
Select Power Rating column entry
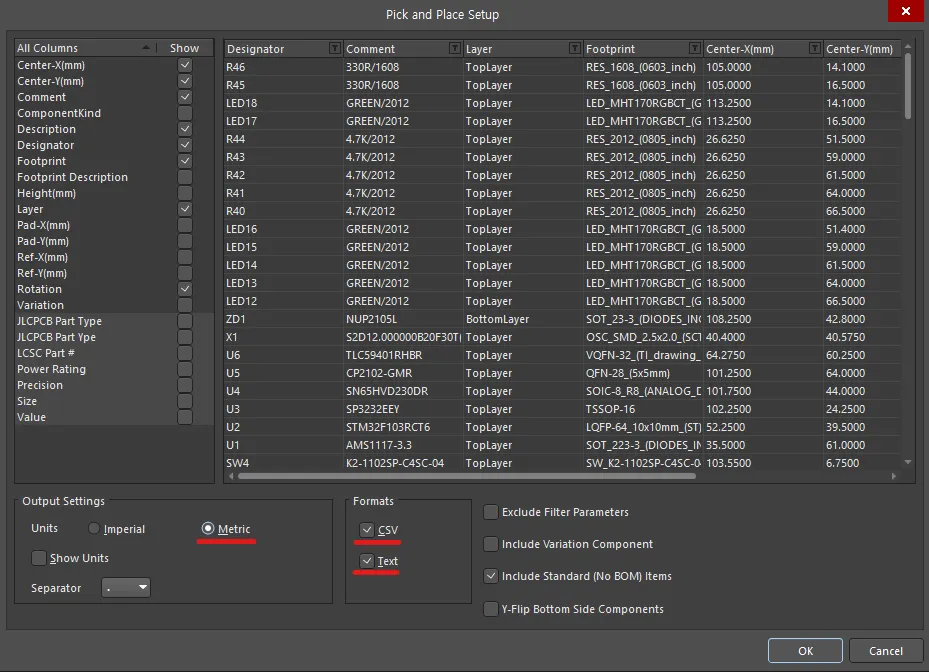[x=52, y=369]
